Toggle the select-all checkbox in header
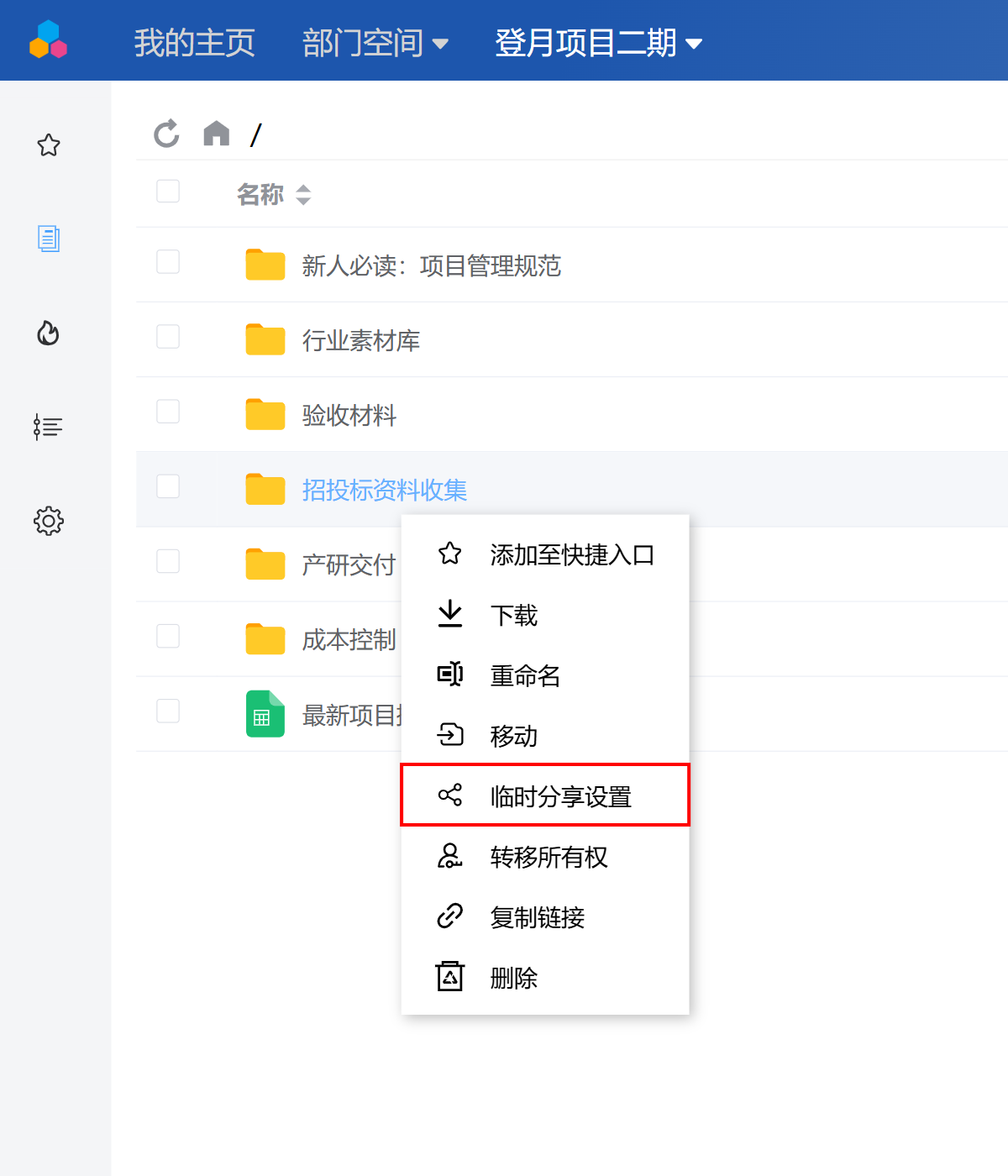This screenshot has width=1008, height=1176. [168, 191]
